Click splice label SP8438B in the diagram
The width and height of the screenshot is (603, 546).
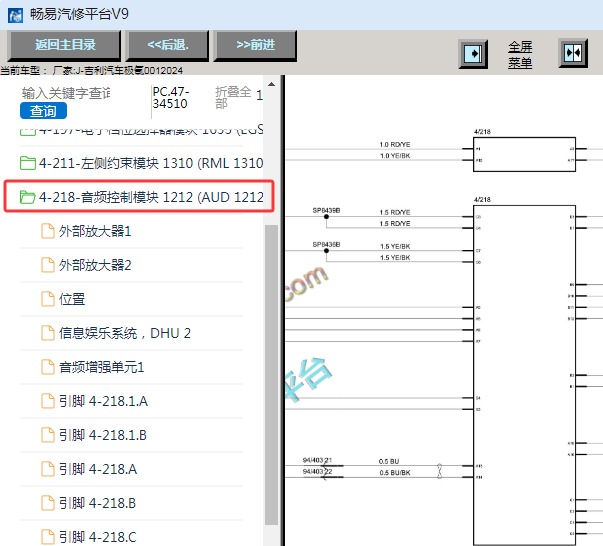click(326, 244)
